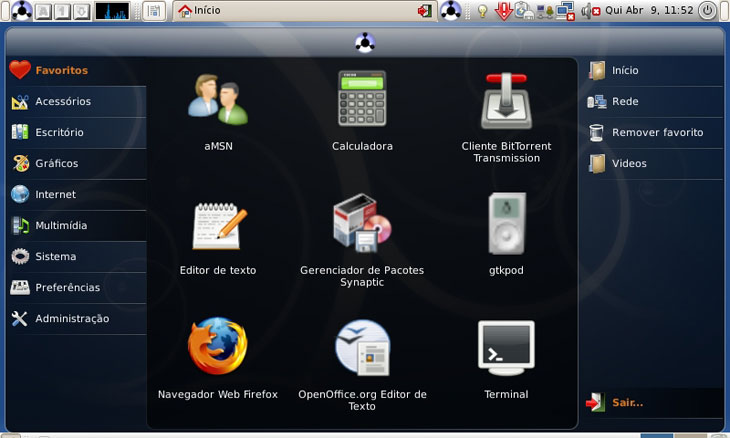Open the Videos folder shortcut

click(629, 163)
